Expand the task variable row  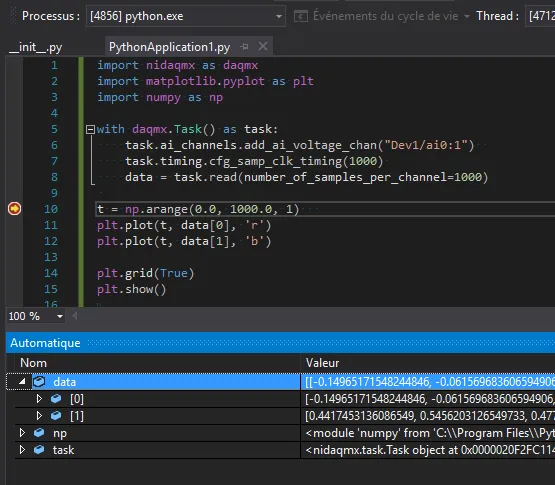point(22,450)
